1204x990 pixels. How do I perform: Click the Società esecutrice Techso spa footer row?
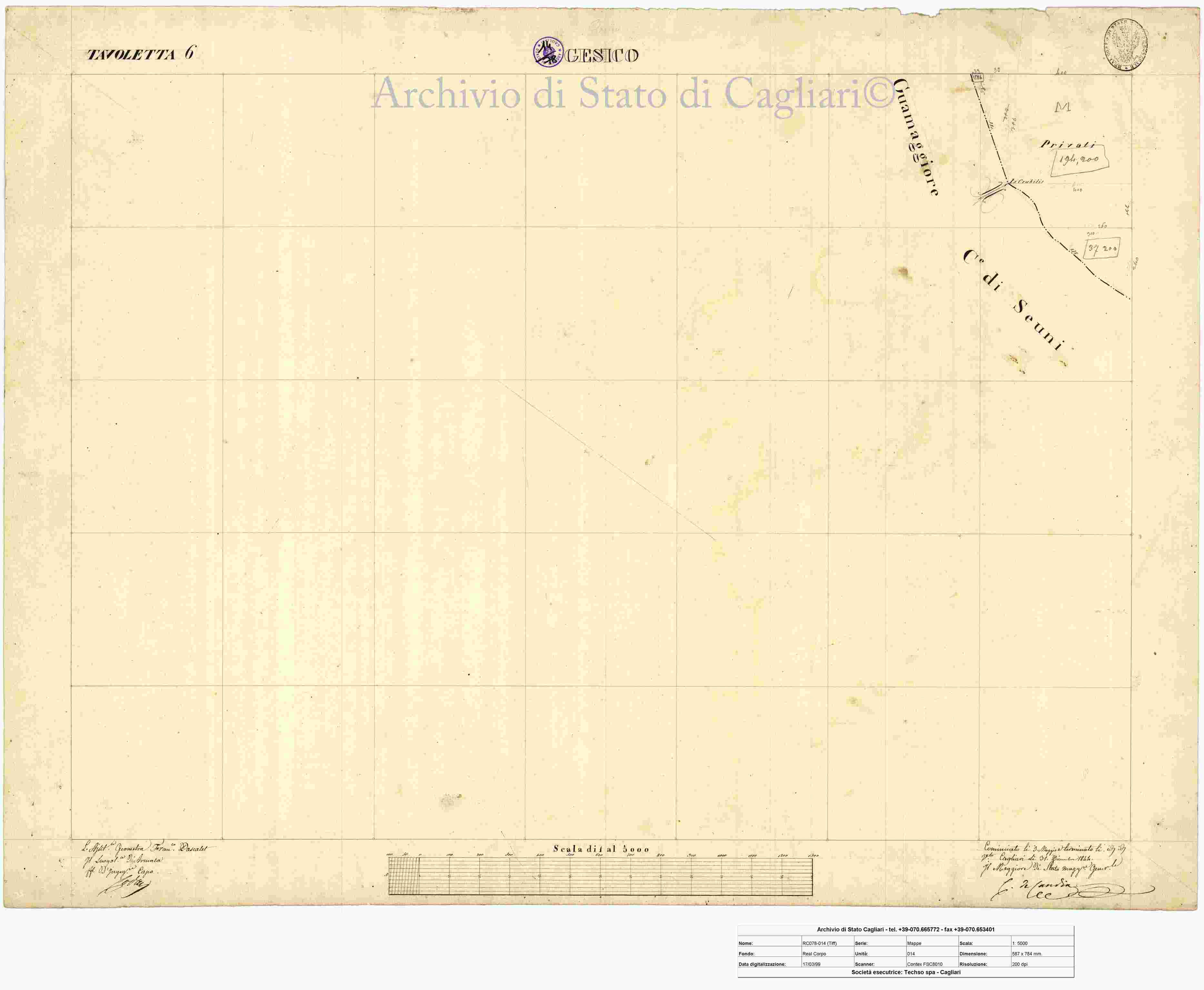tap(906, 972)
